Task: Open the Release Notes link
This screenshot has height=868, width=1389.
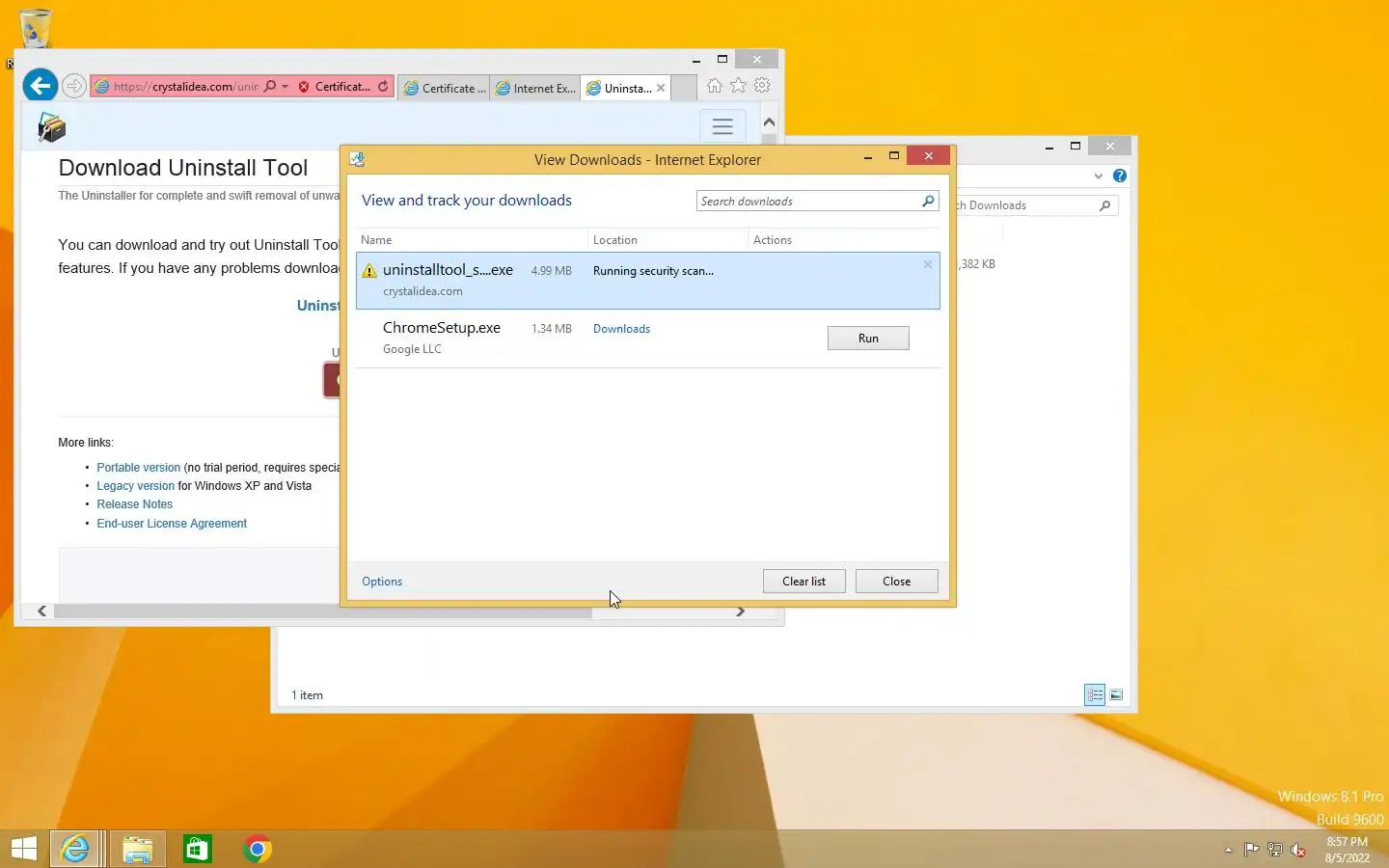Action: click(134, 504)
